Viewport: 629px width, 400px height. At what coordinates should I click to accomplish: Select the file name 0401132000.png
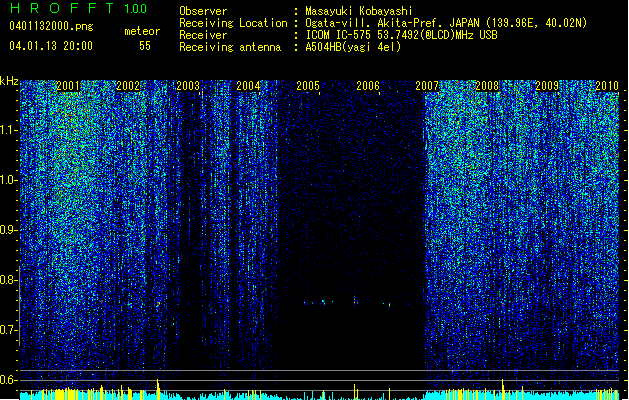(x=51, y=26)
